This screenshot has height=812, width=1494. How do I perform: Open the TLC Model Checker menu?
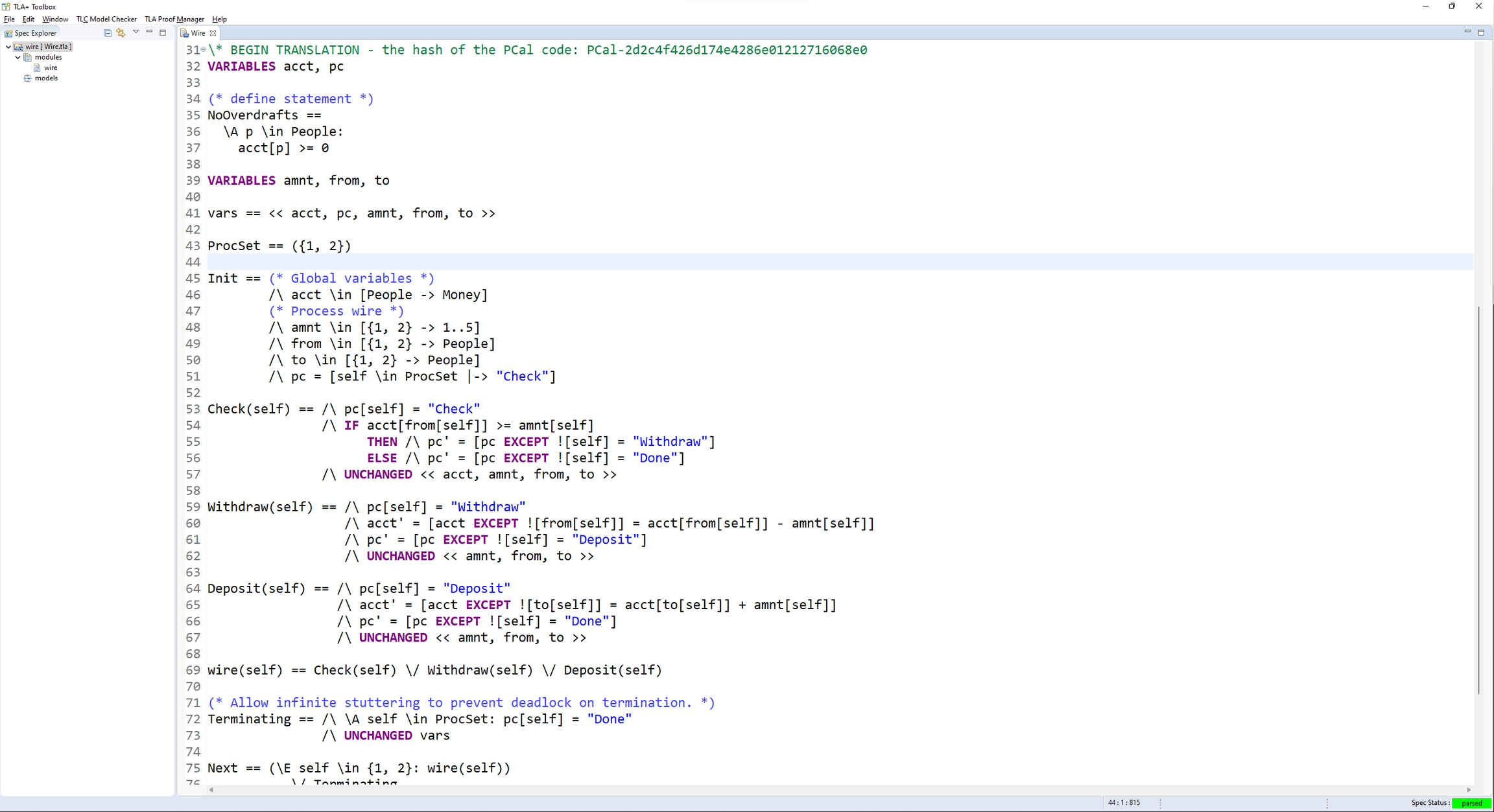tap(106, 19)
